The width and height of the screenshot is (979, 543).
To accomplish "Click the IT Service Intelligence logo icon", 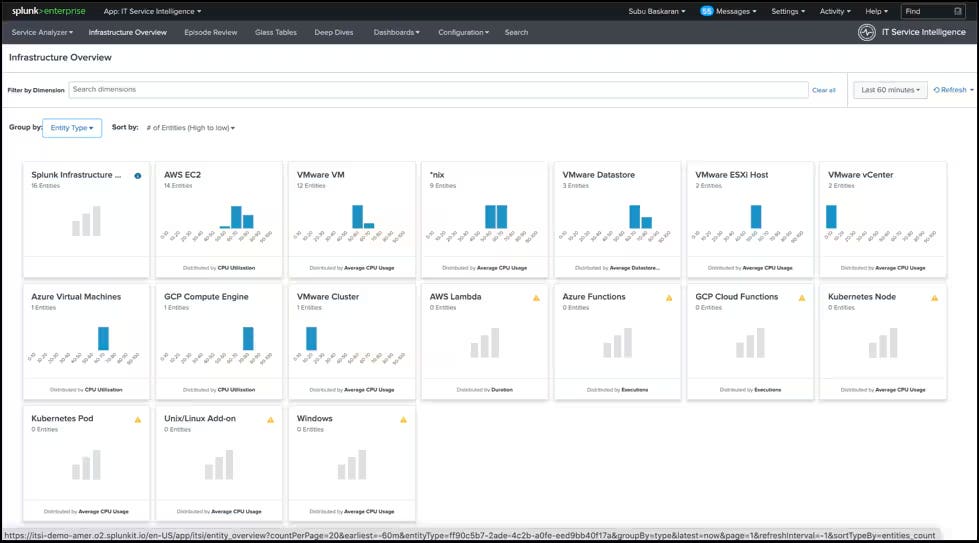I will tap(867, 32).
